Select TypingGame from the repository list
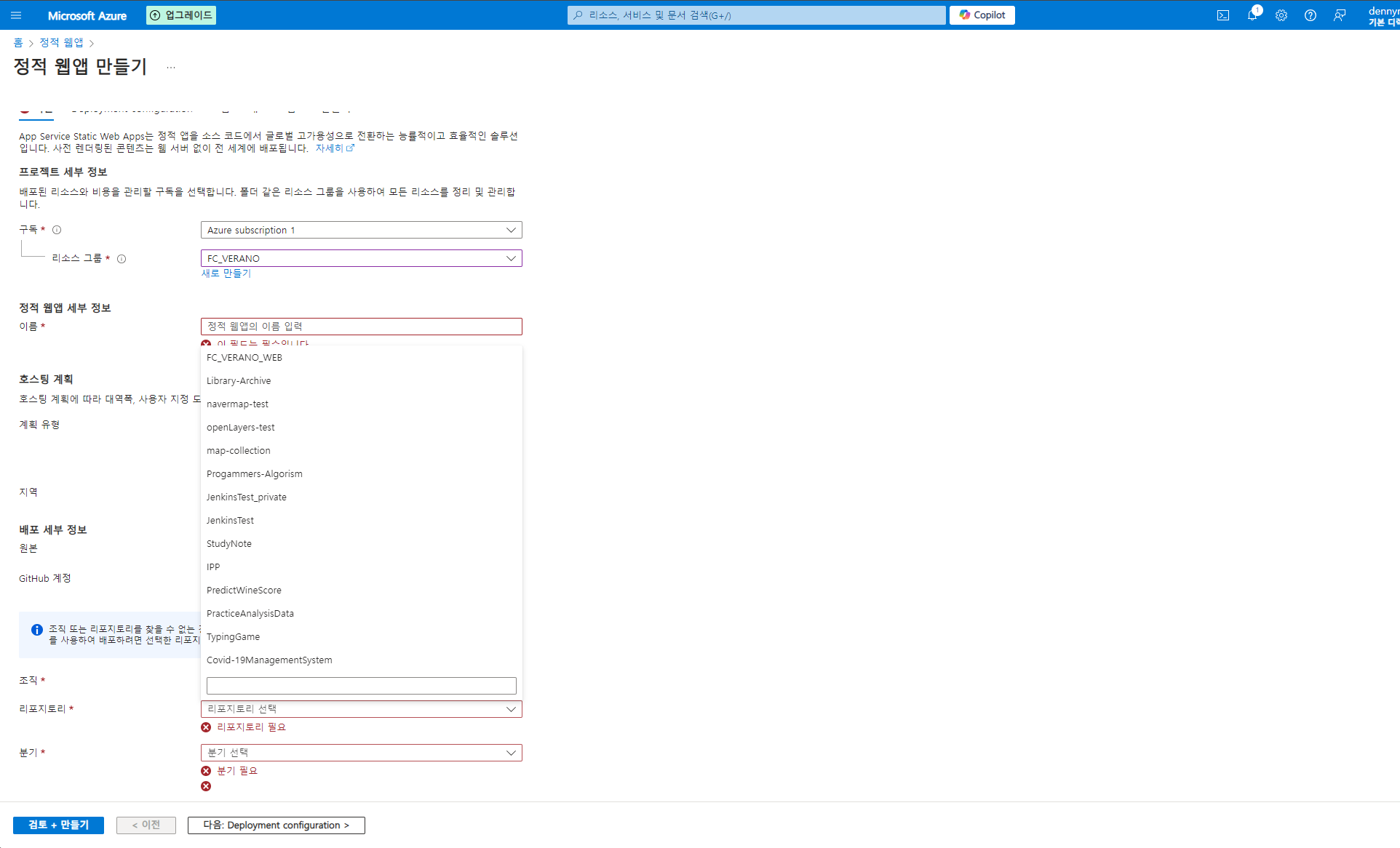Image resolution: width=1400 pixels, height=848 pixels. 233,637
